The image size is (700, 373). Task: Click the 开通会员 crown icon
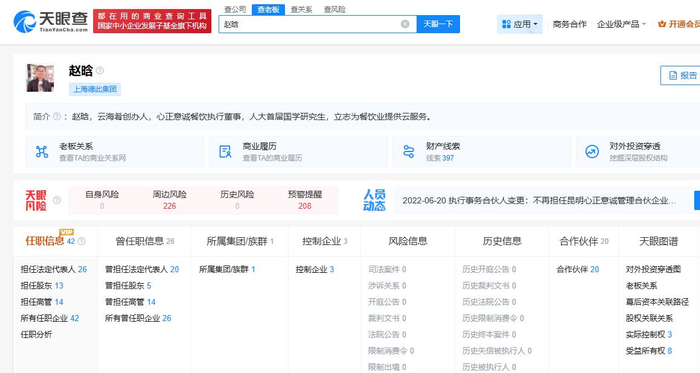[662, 24]
